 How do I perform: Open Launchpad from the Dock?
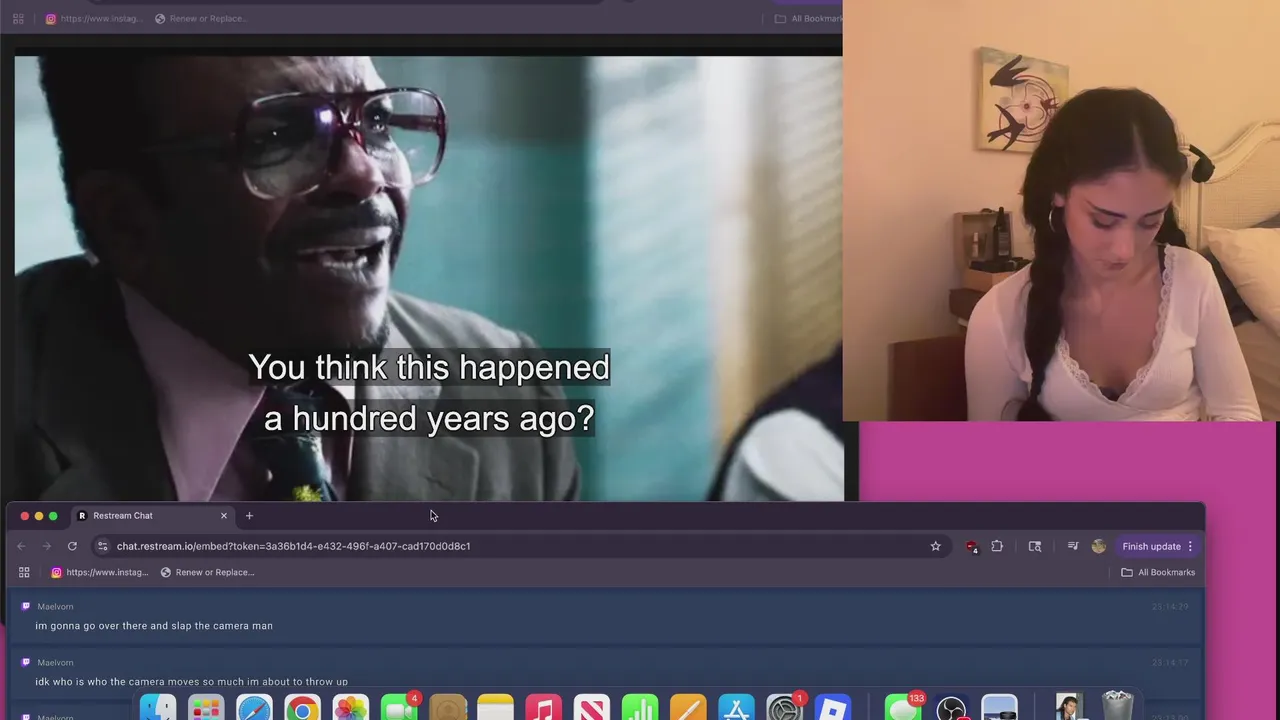(x=206, y=707)
